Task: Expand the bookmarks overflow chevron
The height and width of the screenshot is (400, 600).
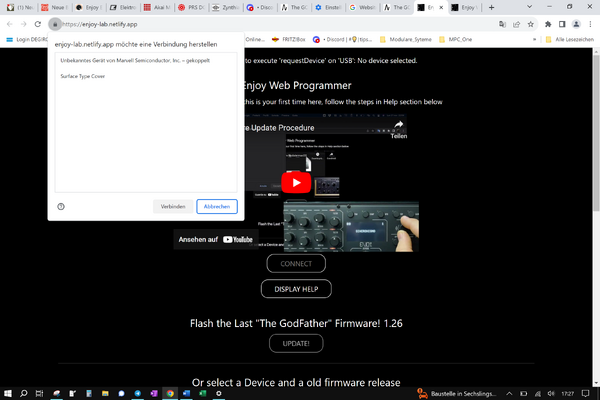Action: pyautogui.click(x=534, y=39)
